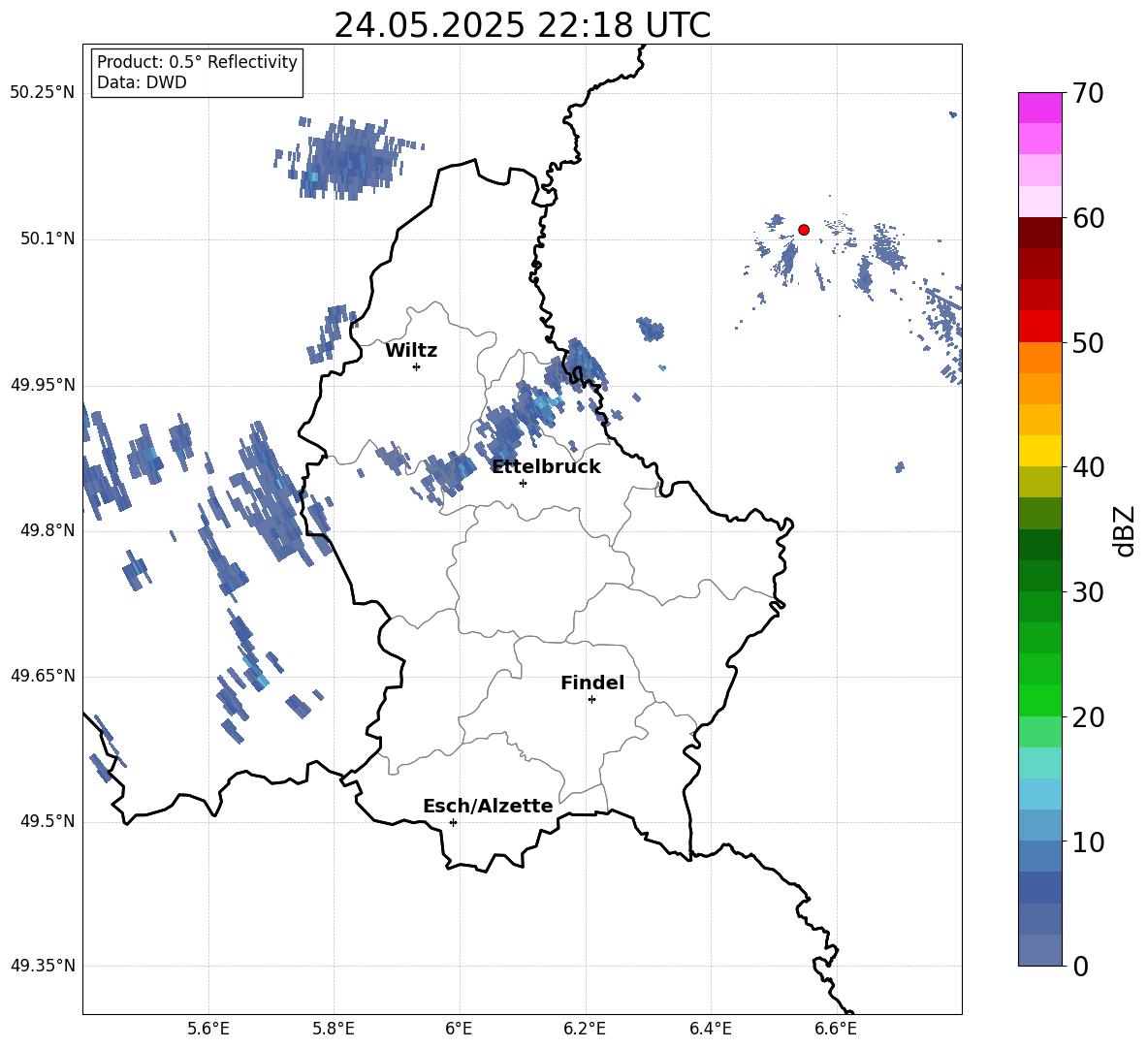This screenshot has height=1048, width=1148.
Task: Click the 6.4°E longitude label
Action: (710, 1029)
